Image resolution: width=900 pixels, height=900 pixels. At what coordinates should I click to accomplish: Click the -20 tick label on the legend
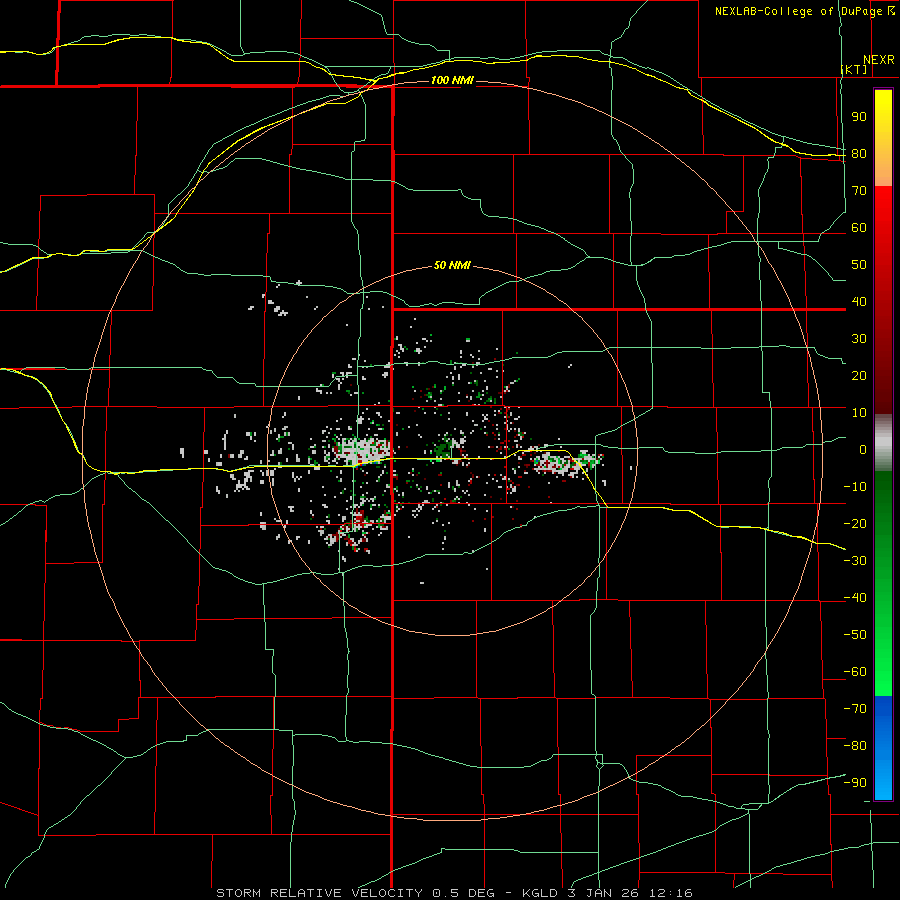click(855, 523)
